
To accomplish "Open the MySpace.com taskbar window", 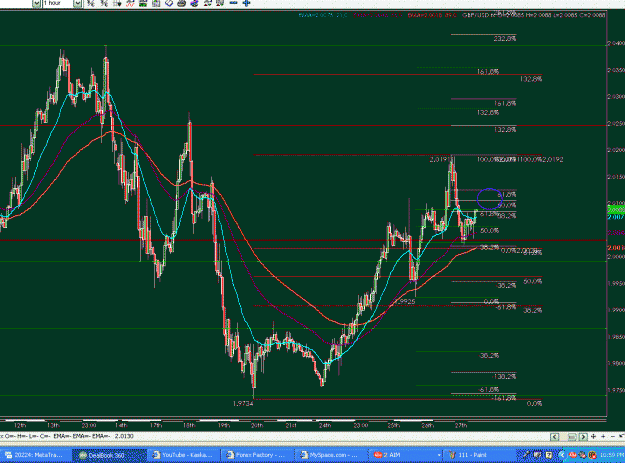I will click(333, 455).
